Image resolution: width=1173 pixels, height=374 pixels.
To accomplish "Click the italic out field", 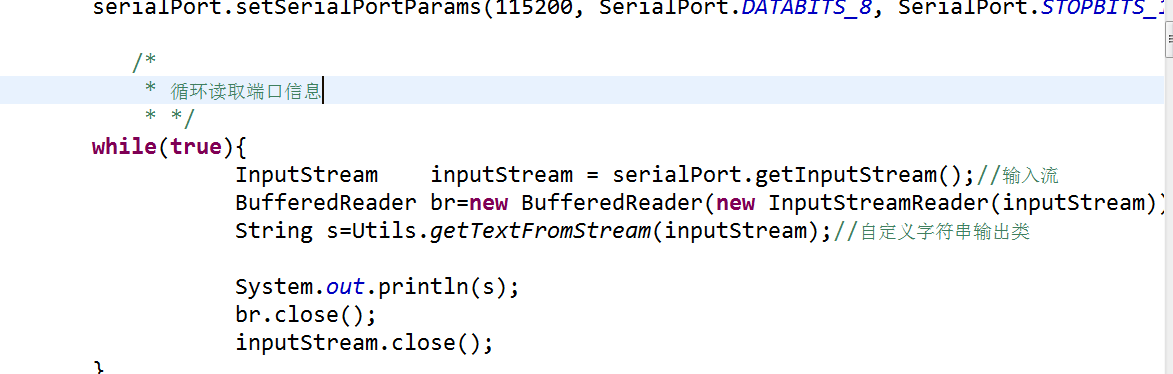I will pos(345,287).
